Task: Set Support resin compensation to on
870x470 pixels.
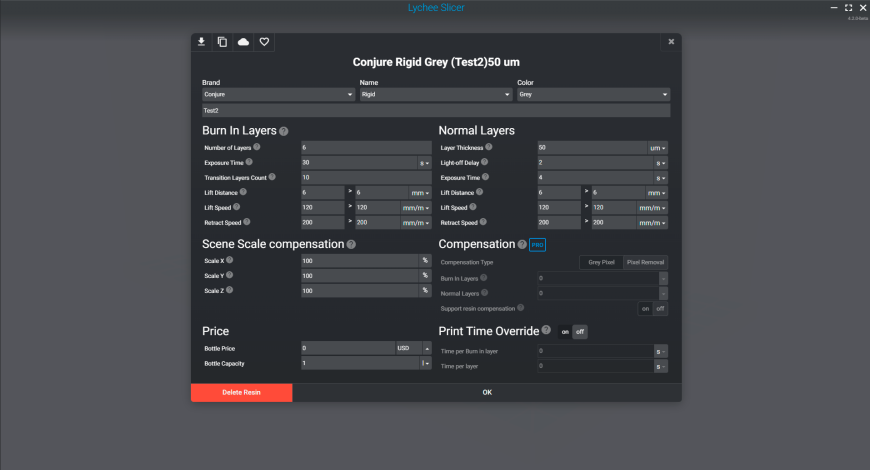Action: tap(645, 309)
